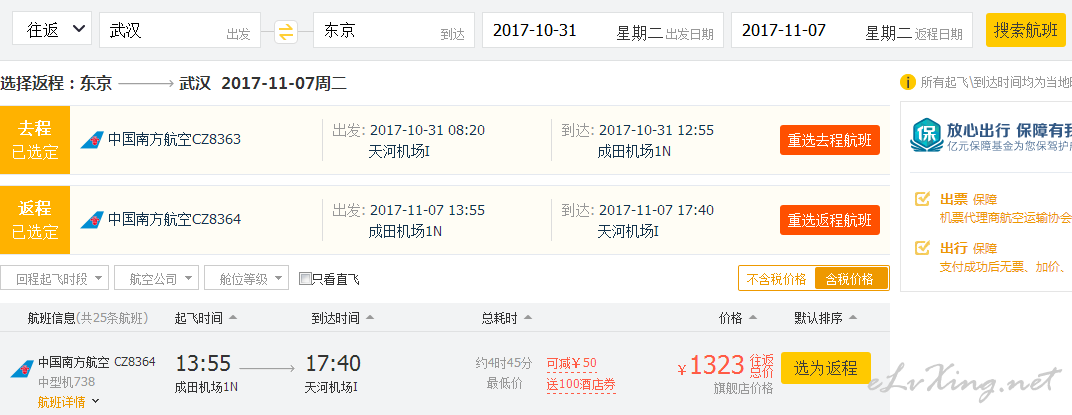
Task: Click the green 保 guarantee shield icon
Action: pos(925,135)
